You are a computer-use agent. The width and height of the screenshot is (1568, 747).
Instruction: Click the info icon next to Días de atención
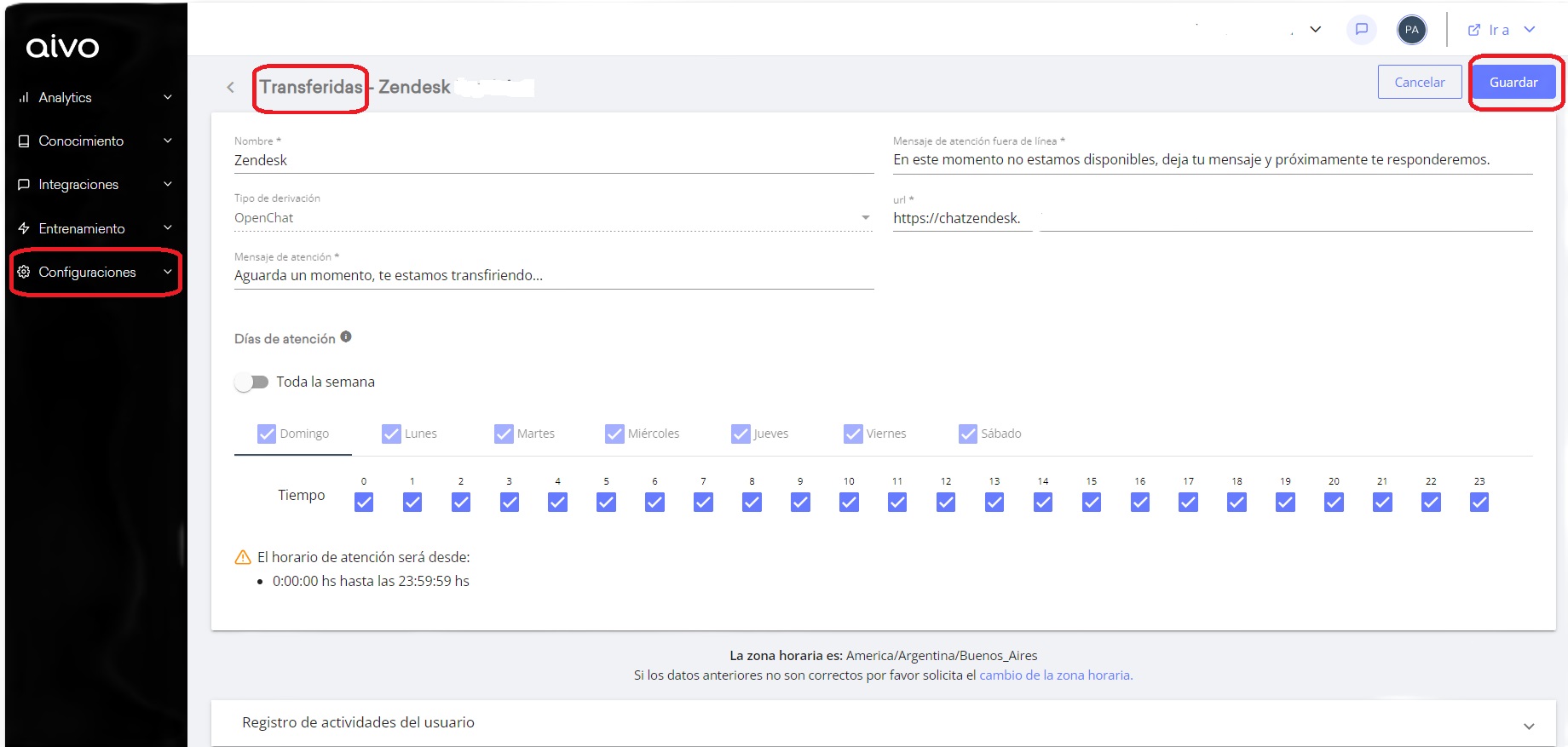(346, 336)
